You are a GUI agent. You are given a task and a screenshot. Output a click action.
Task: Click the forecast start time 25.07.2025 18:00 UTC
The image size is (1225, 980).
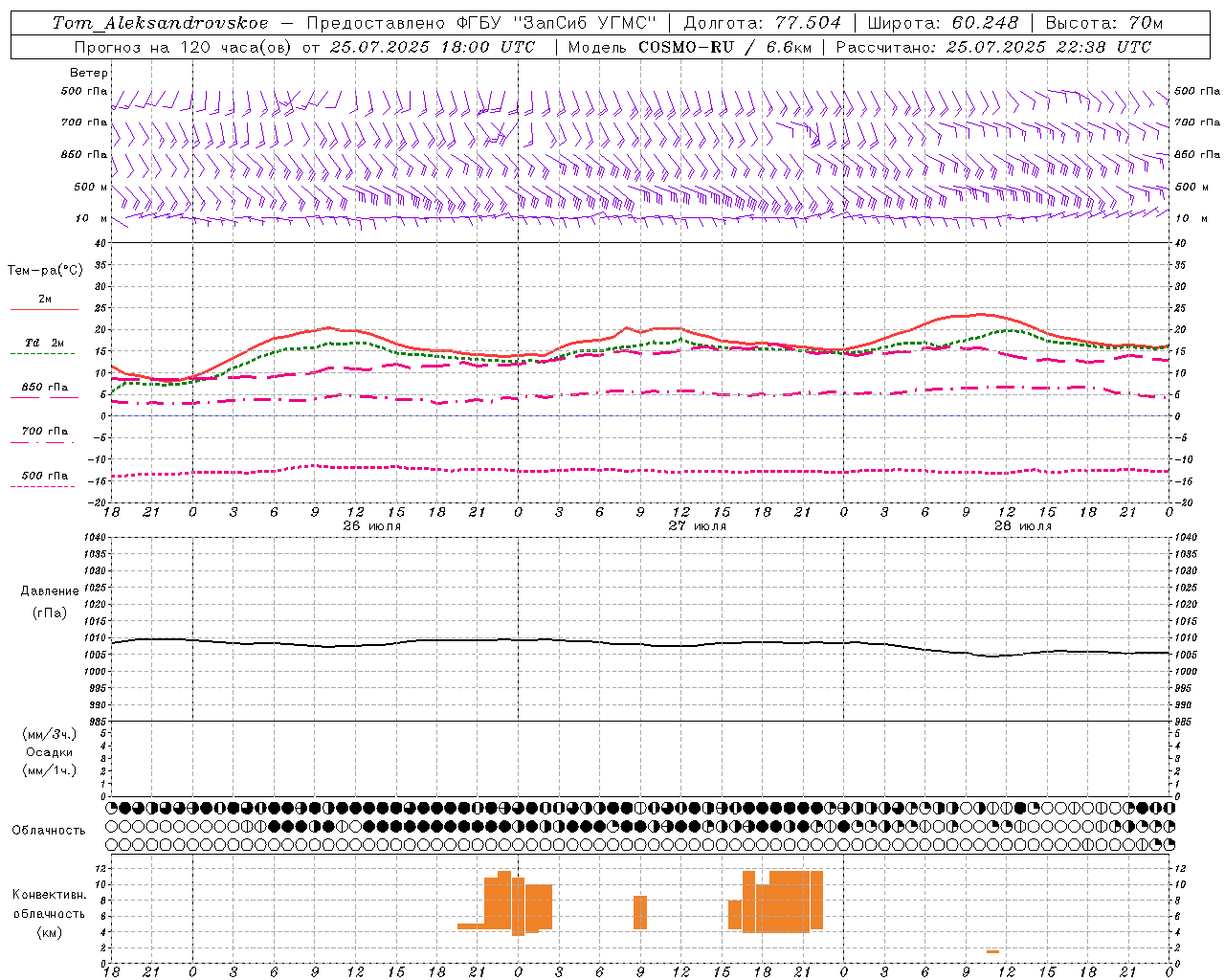pos(432,47)
